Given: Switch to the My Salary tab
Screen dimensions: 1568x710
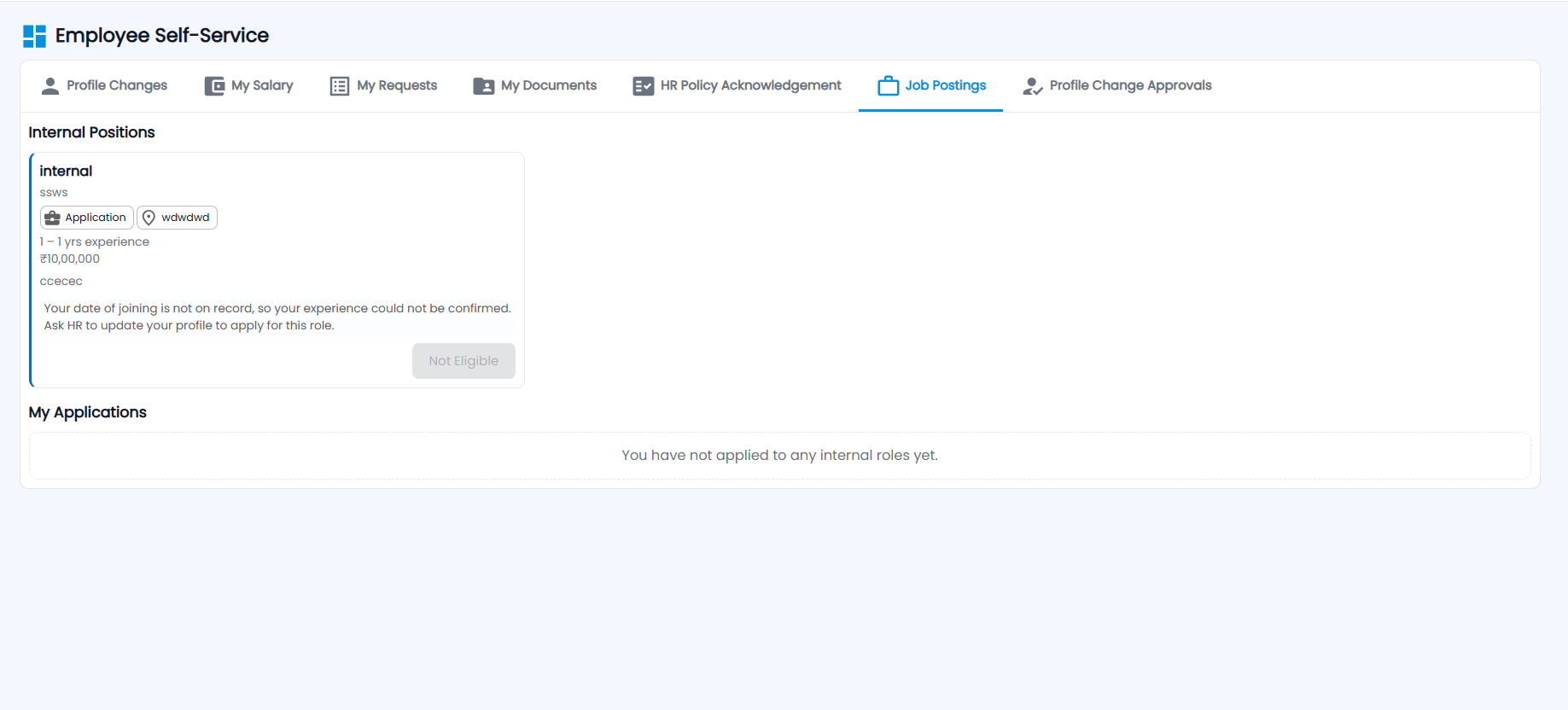Looking at the screenshot, I should tap(248, 85).
